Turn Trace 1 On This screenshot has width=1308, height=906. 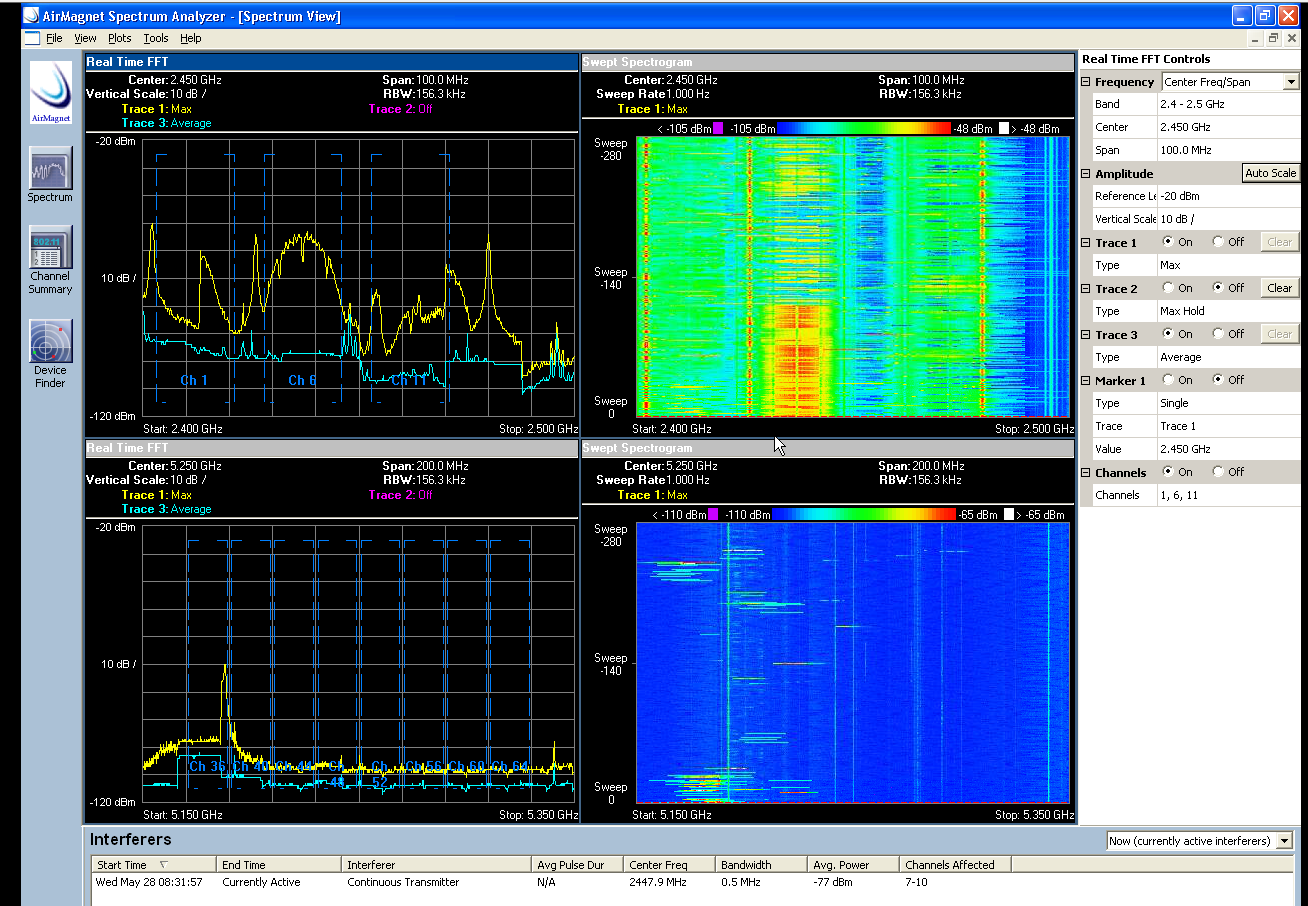(1166, 242)
